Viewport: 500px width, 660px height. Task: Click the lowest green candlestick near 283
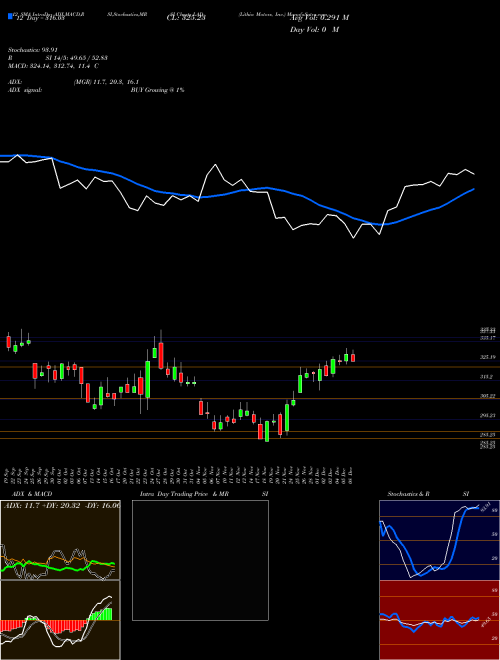(267, 431)
